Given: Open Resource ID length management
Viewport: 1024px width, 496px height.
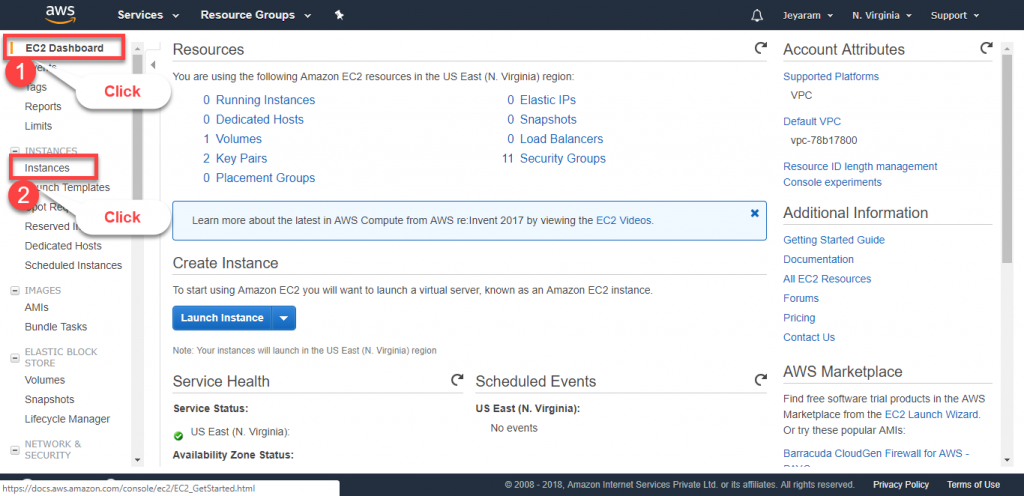Looking at the screenshot, I should tap(860, 166).
